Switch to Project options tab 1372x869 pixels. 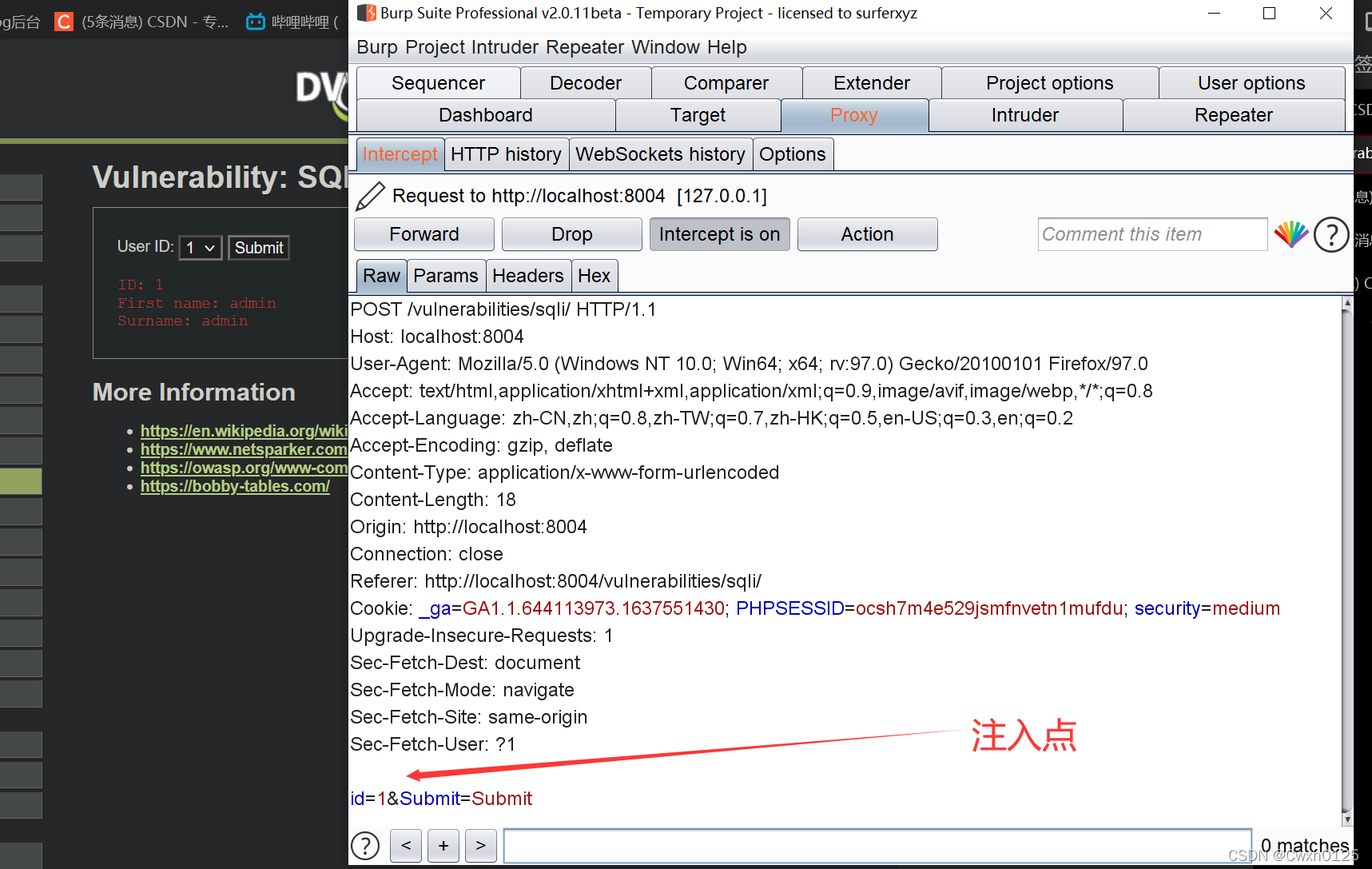(1050, 83)
